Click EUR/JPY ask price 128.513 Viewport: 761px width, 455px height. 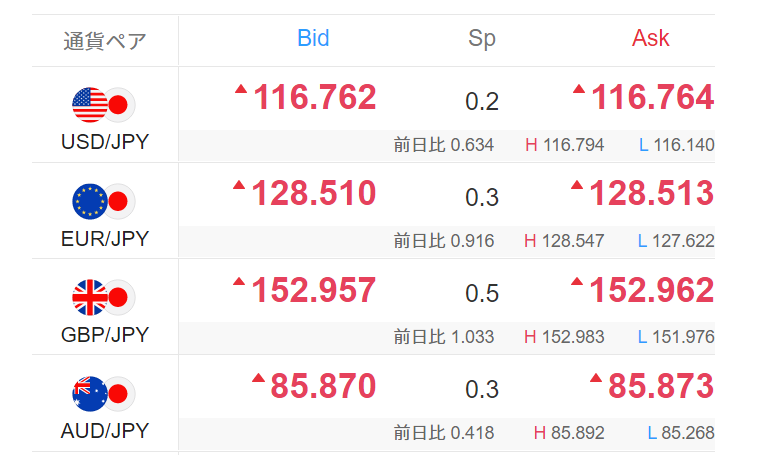point(651,194)
